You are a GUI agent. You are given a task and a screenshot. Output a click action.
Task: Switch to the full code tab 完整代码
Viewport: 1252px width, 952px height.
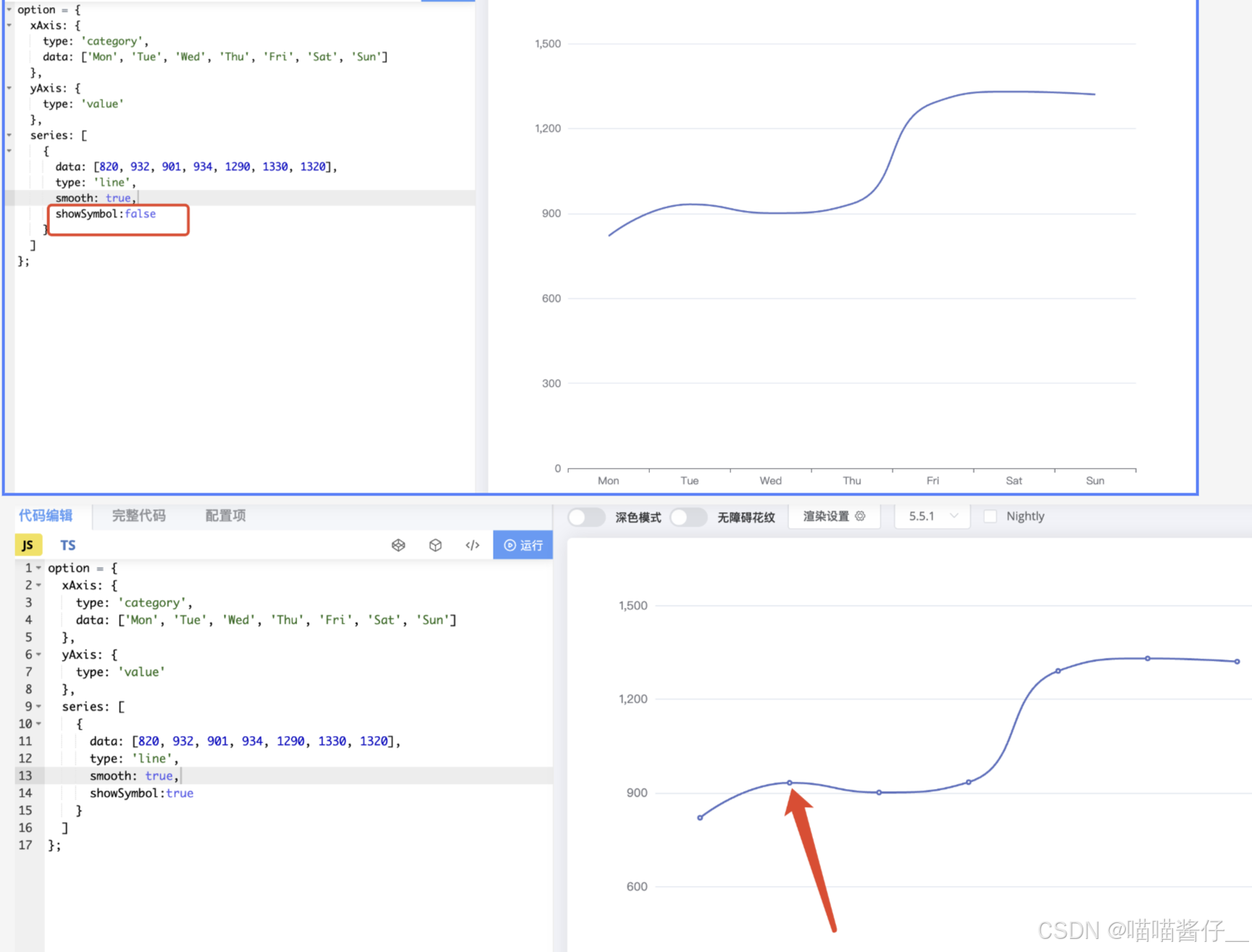pos(138,515)
